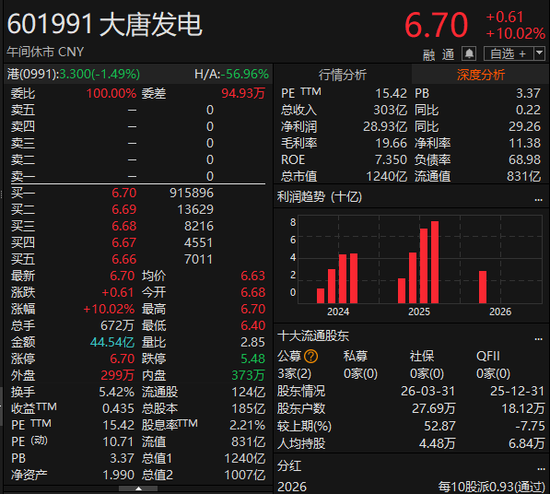The width and height of the screenshot is (550, 494).
Task: Click the dividend entry 每10股派0.93(通过)
Action: click(492, 487)
